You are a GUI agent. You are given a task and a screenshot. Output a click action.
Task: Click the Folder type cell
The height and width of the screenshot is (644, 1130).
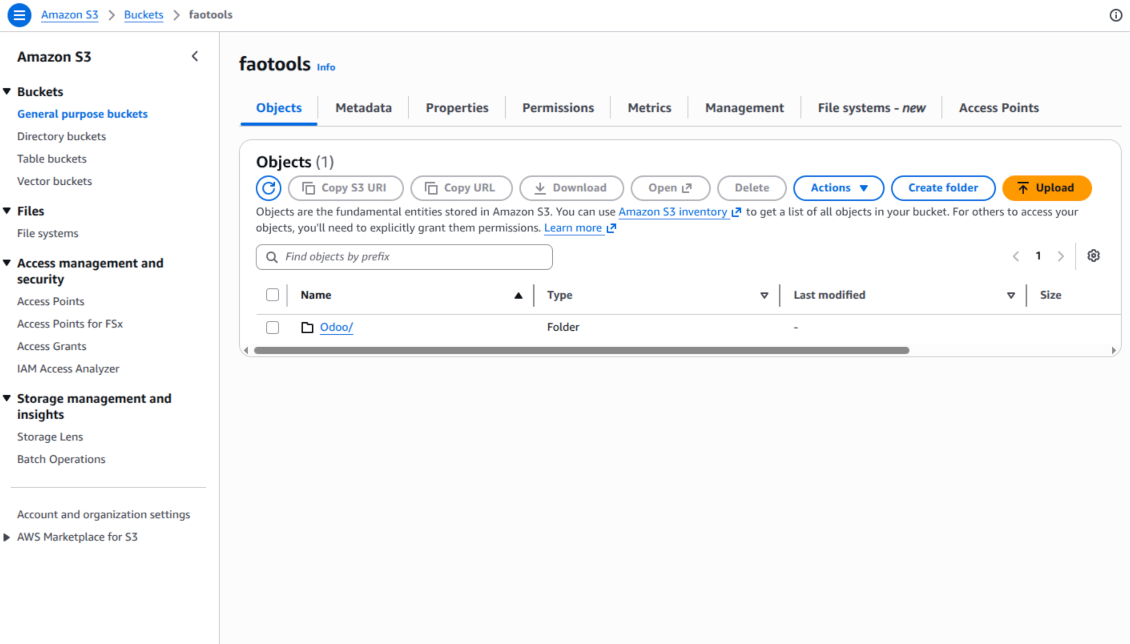click(x=563, y=327)
